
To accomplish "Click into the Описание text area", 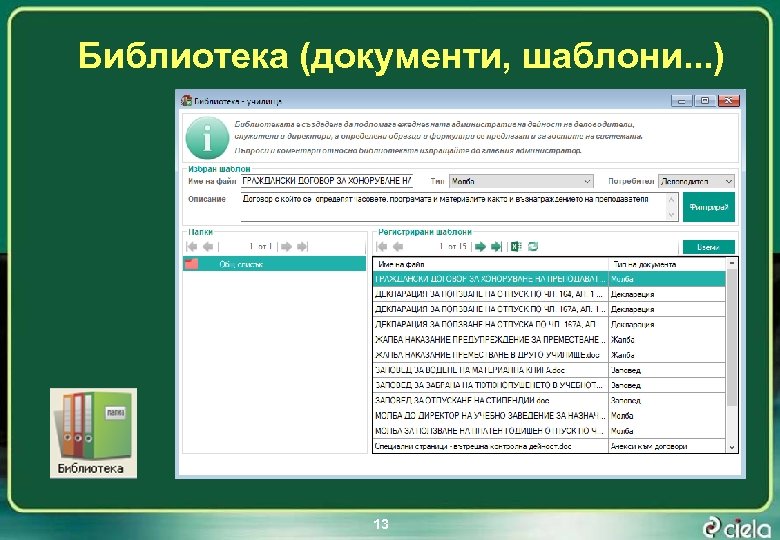I will [x=454, y=207].
